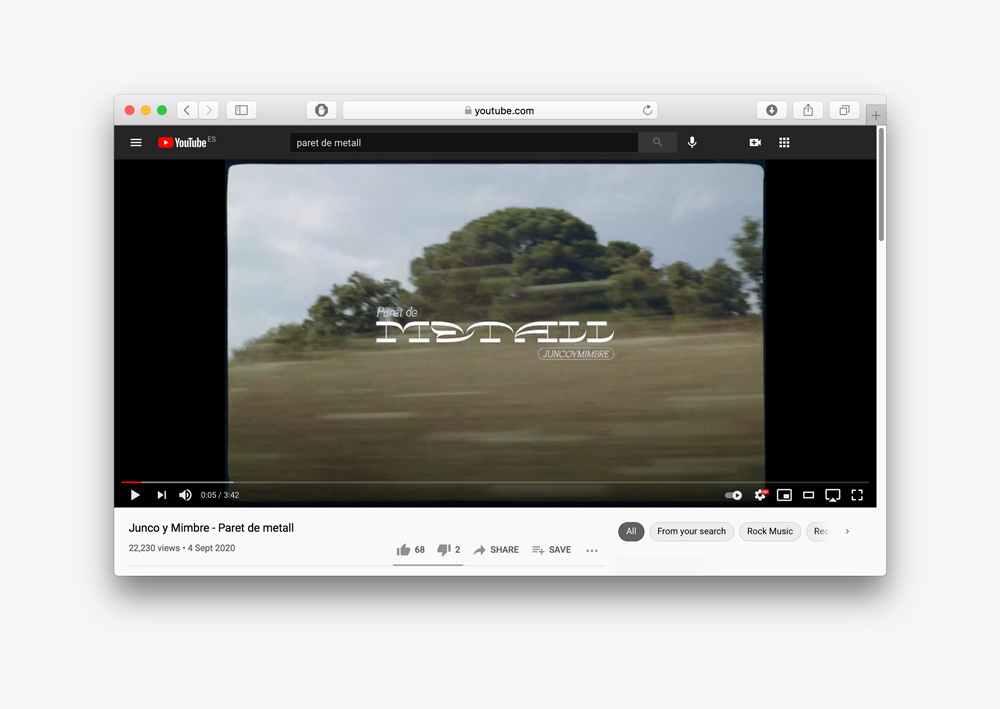Screen dimensions: 1000x709
Task: Select the partially visible Rec chip
Action: [x=820, y=531]
